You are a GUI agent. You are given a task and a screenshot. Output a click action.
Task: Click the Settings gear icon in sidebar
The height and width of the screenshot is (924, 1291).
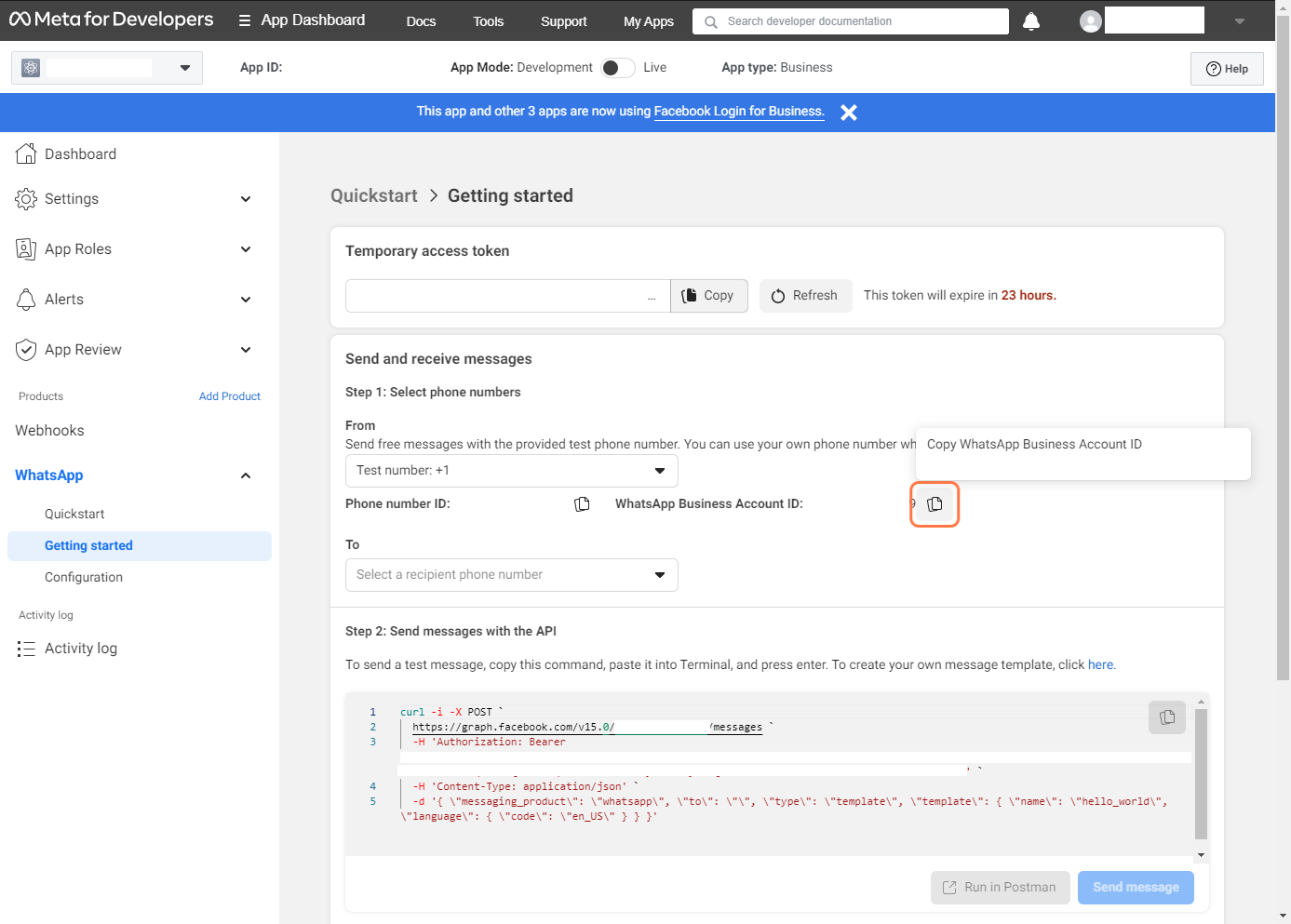[x=26, y=198]
